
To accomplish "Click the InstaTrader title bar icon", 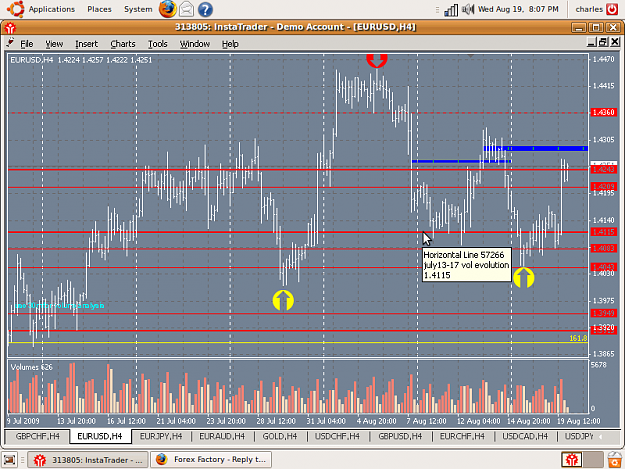I will click(x=10, y=27).
